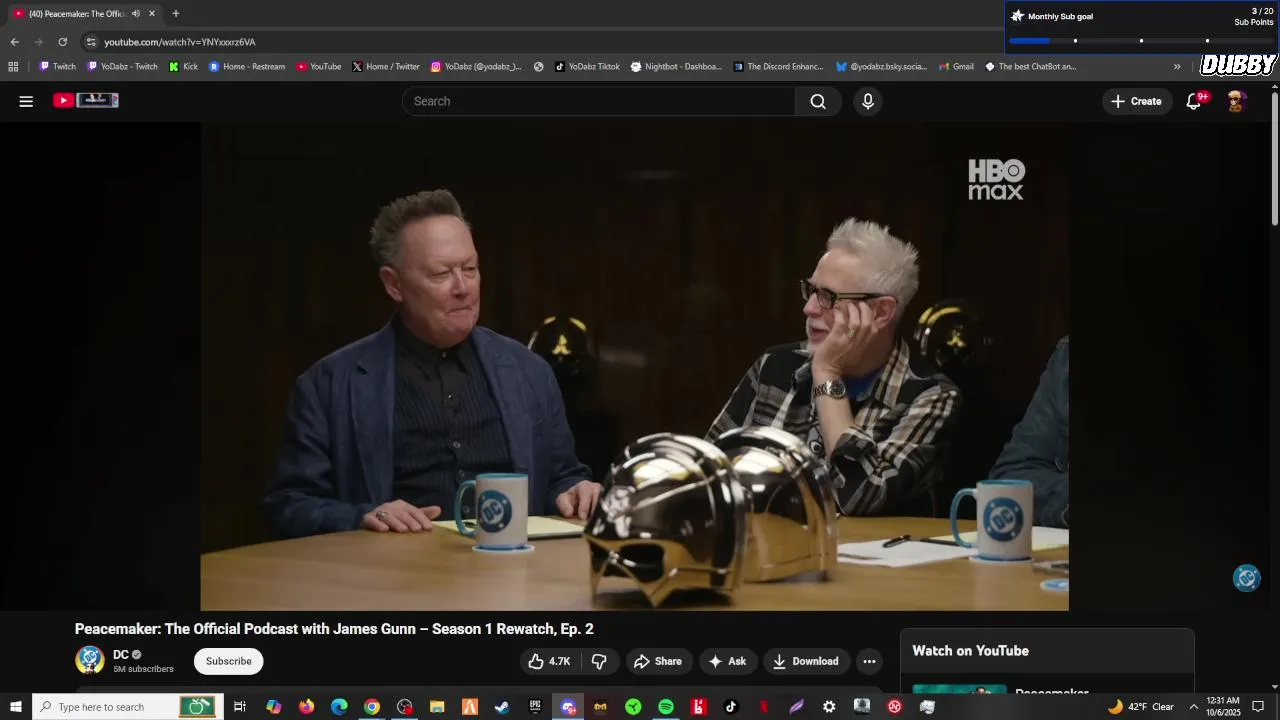
Task: Open TikTok app from the taskbar
Action: pyautogui.click(x=731, y=707)
